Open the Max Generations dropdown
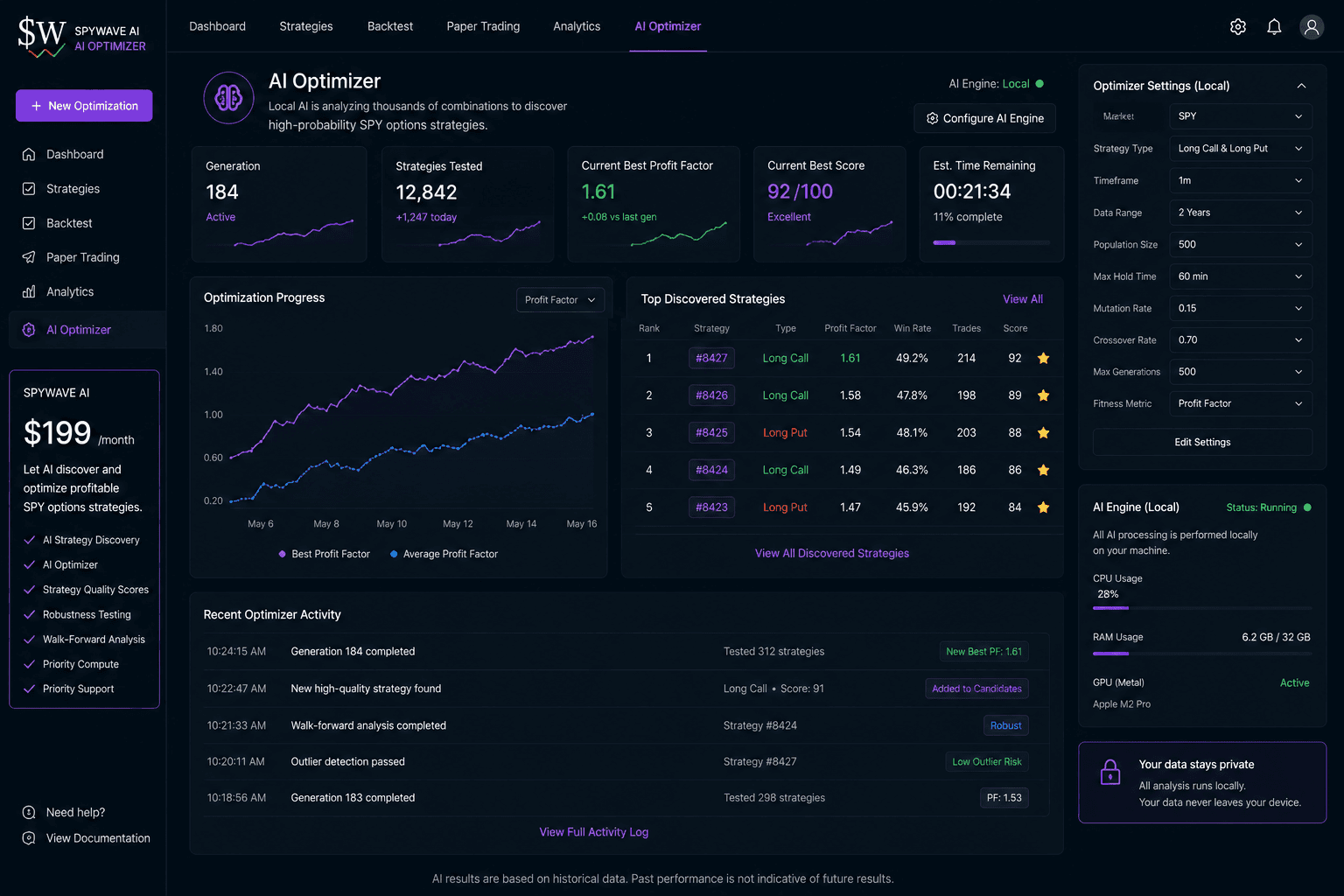The width and height of the screenshot is (1344, 896). [1240, 372]
